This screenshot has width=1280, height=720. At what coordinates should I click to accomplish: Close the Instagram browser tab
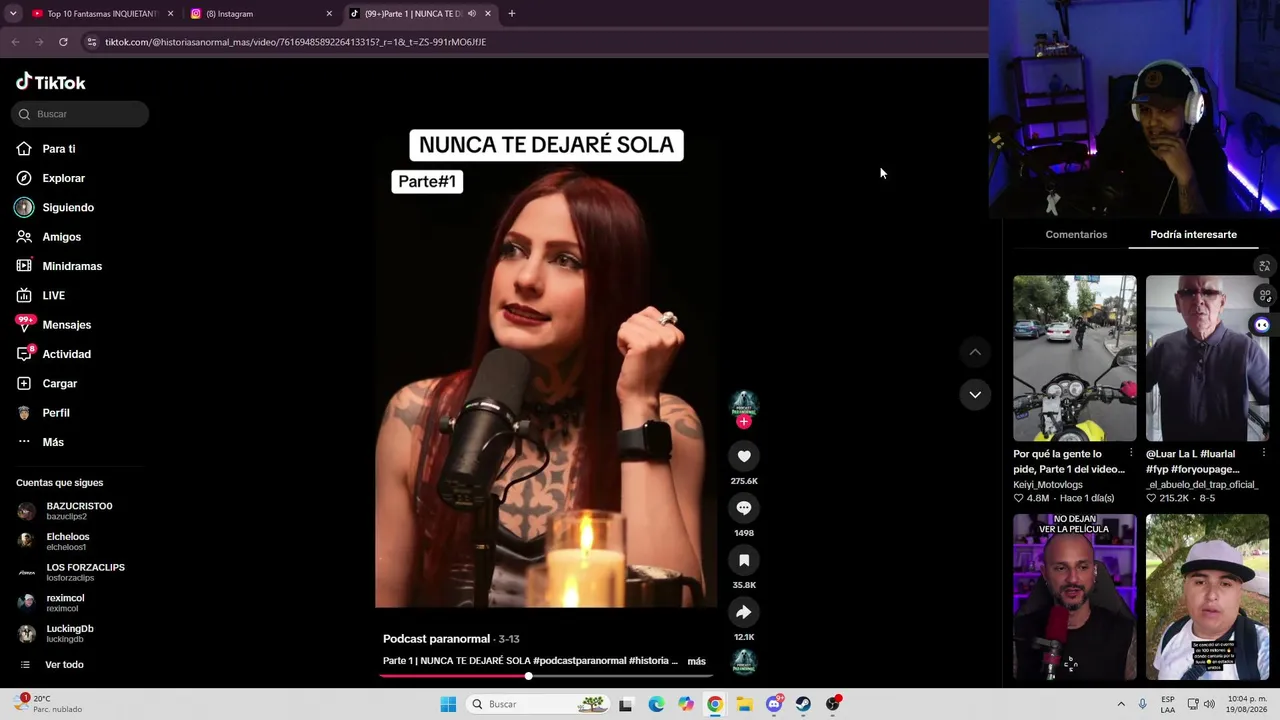coord(329,14)
